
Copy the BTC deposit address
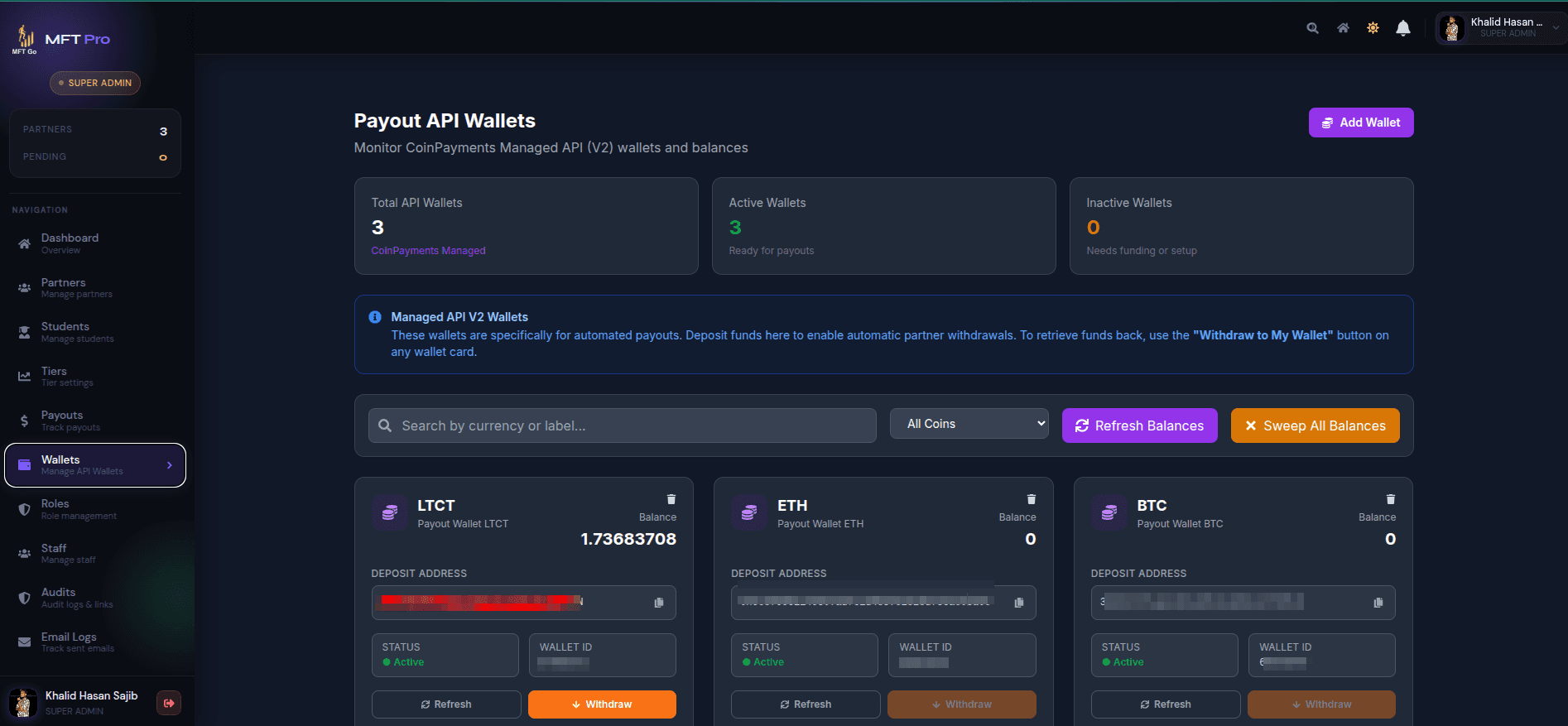pyautogui.click(x=1378, y=603)
